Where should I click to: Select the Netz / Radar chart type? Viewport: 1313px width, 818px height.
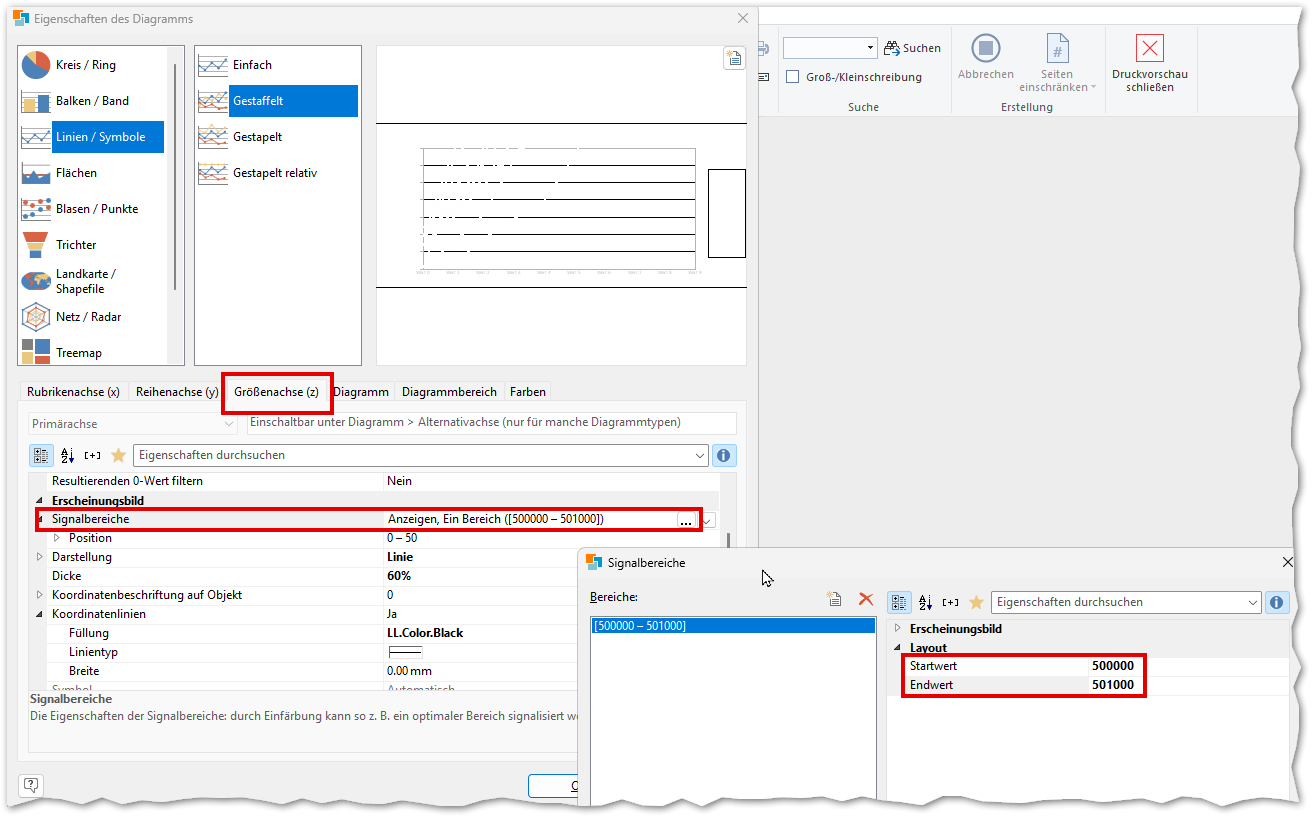[92, 317]
